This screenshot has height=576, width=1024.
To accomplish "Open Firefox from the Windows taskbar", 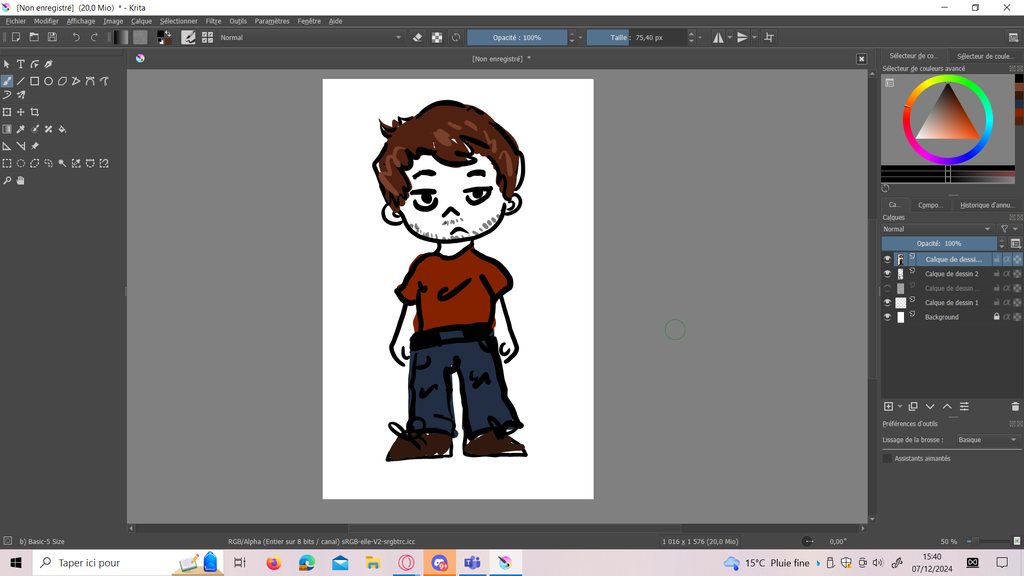I will (274, 563).
